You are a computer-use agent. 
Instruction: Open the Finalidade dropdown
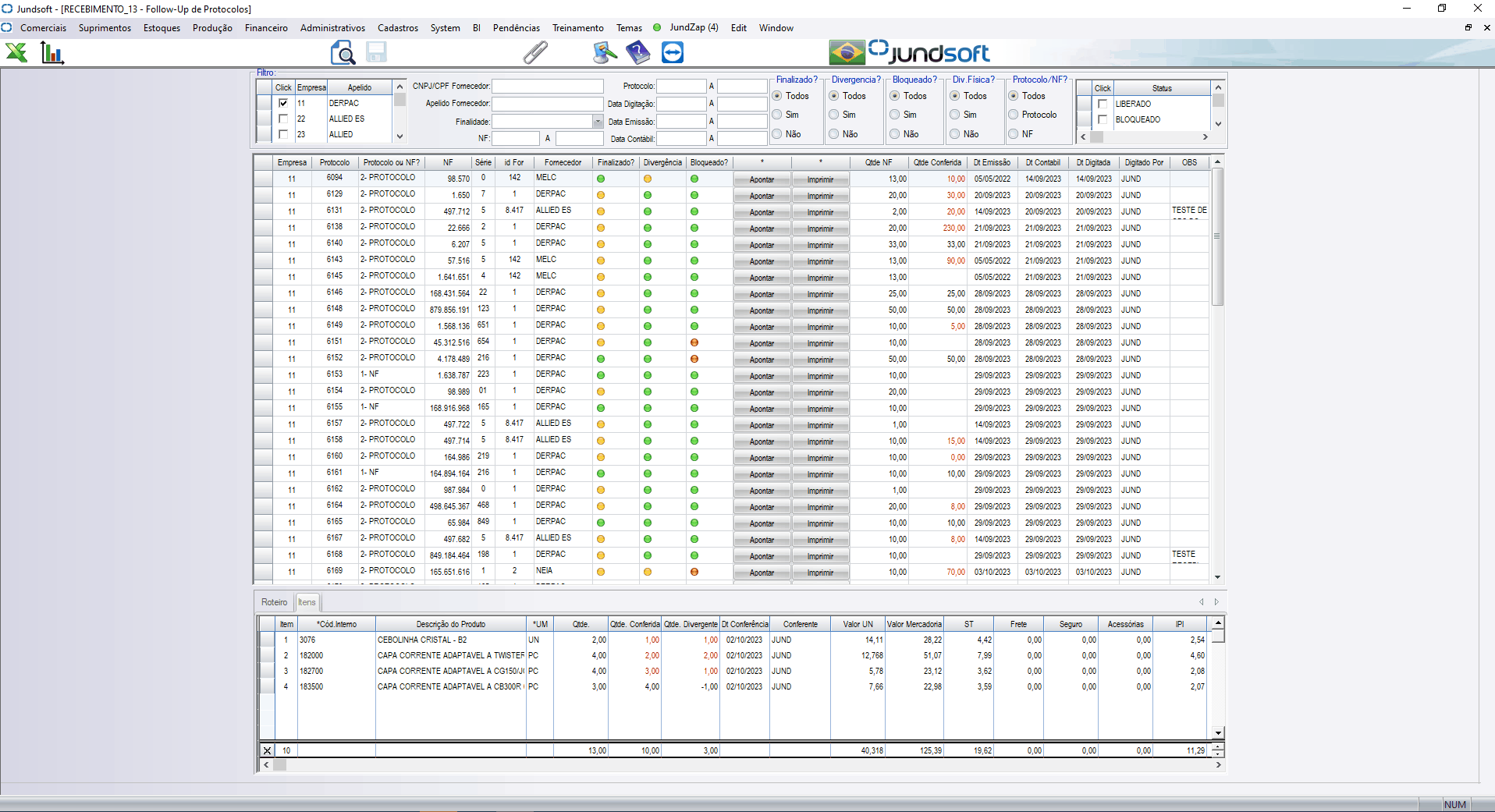[598, 122]
